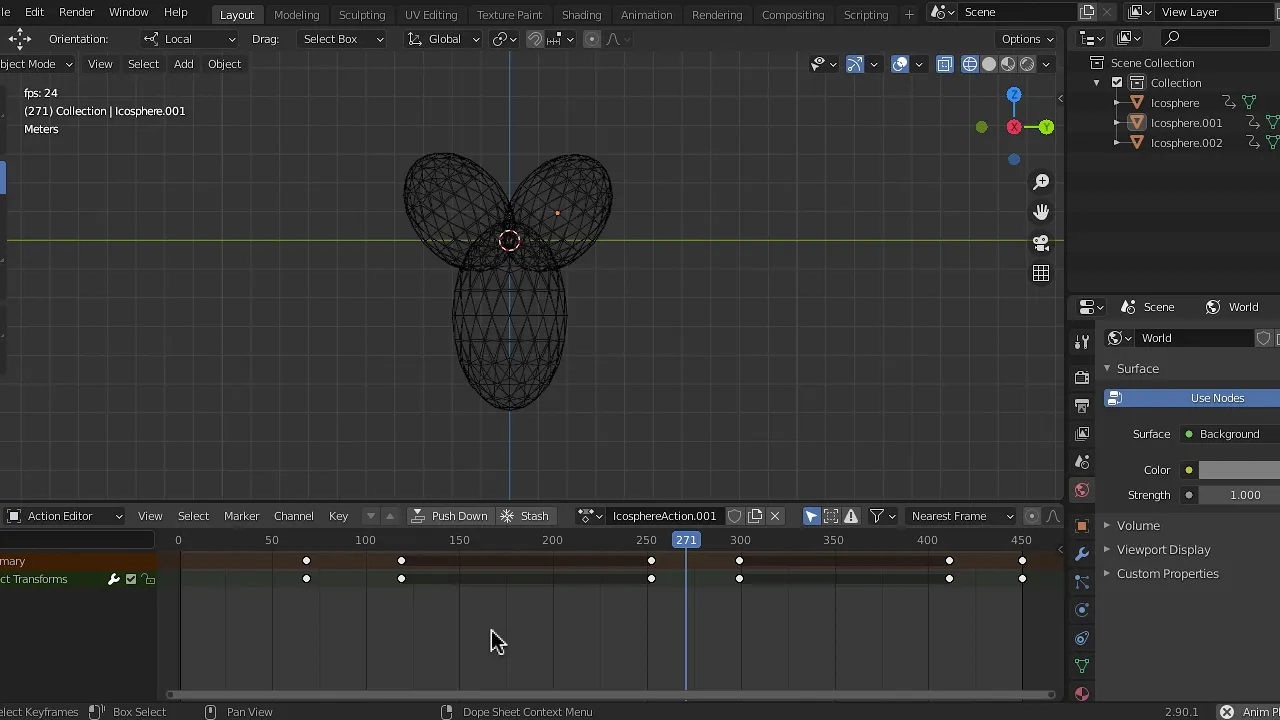Open the Material properties sphere icon

click(1082, 693)
